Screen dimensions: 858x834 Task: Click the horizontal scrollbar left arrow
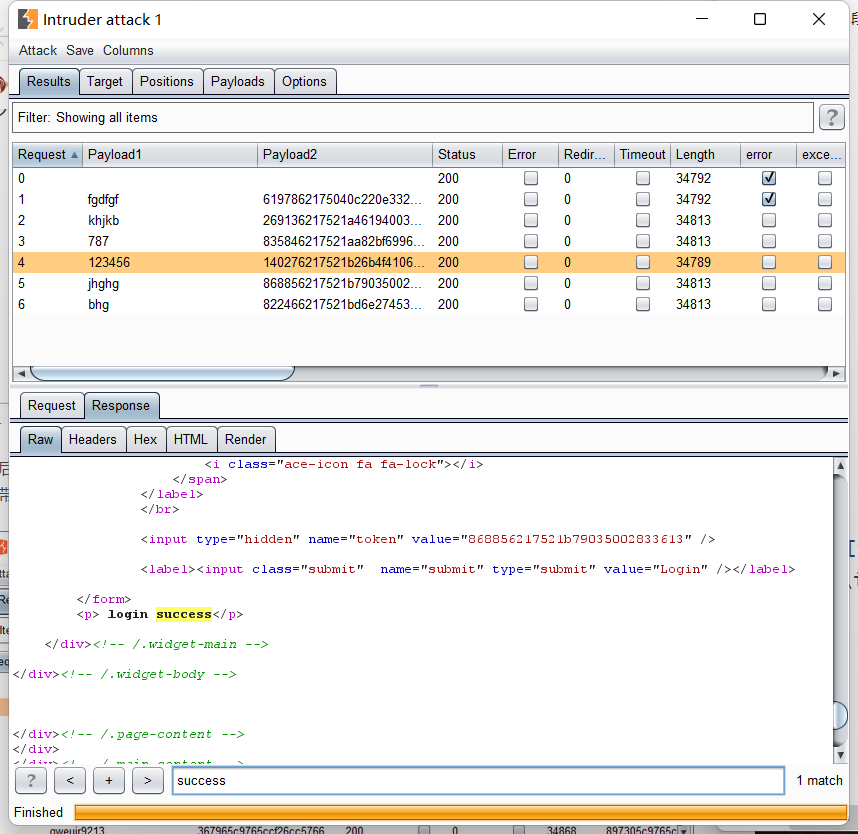pyautogui.click(x=20, y=373)
